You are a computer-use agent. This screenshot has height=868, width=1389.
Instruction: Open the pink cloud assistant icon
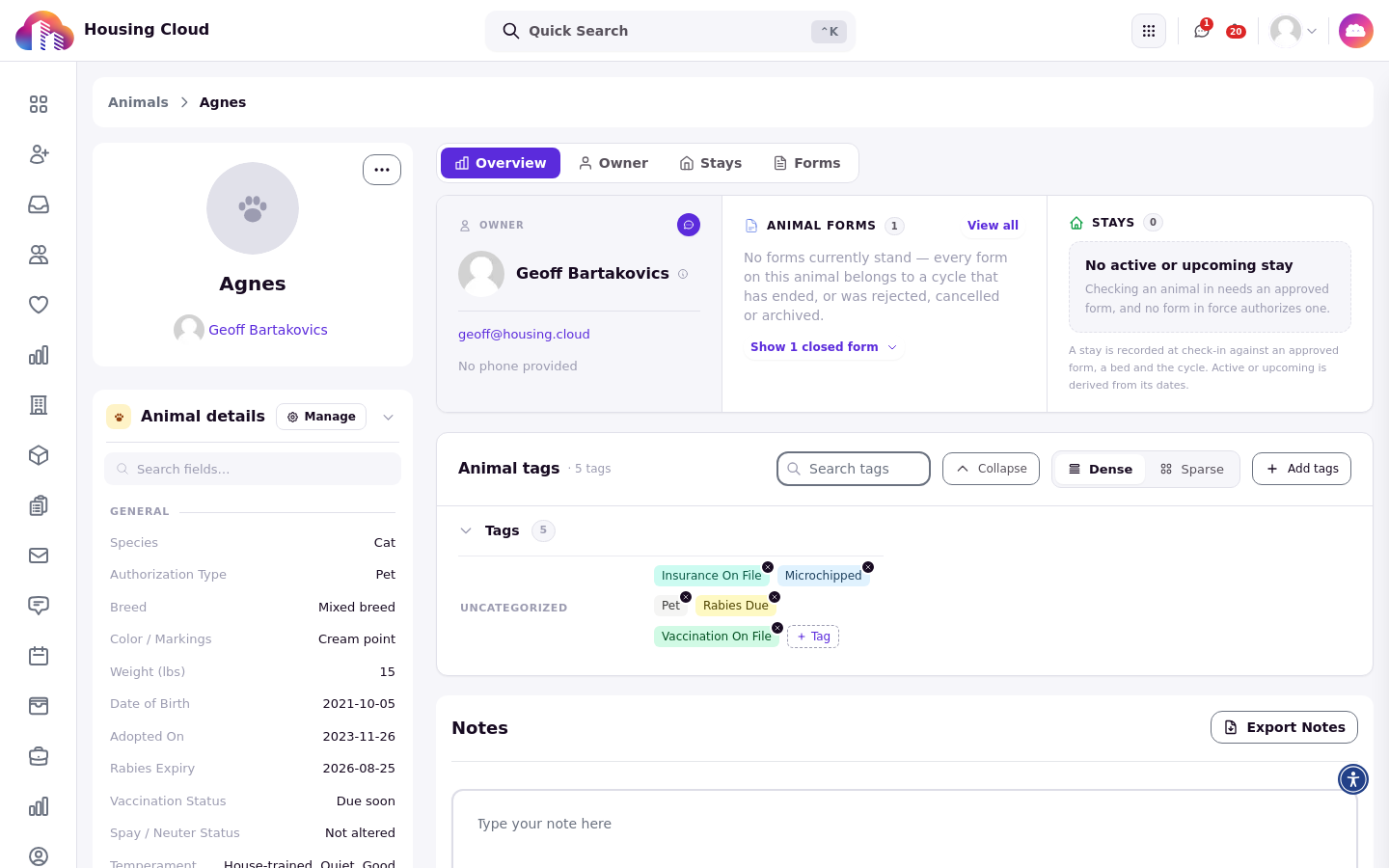[x=1355, y=31]
